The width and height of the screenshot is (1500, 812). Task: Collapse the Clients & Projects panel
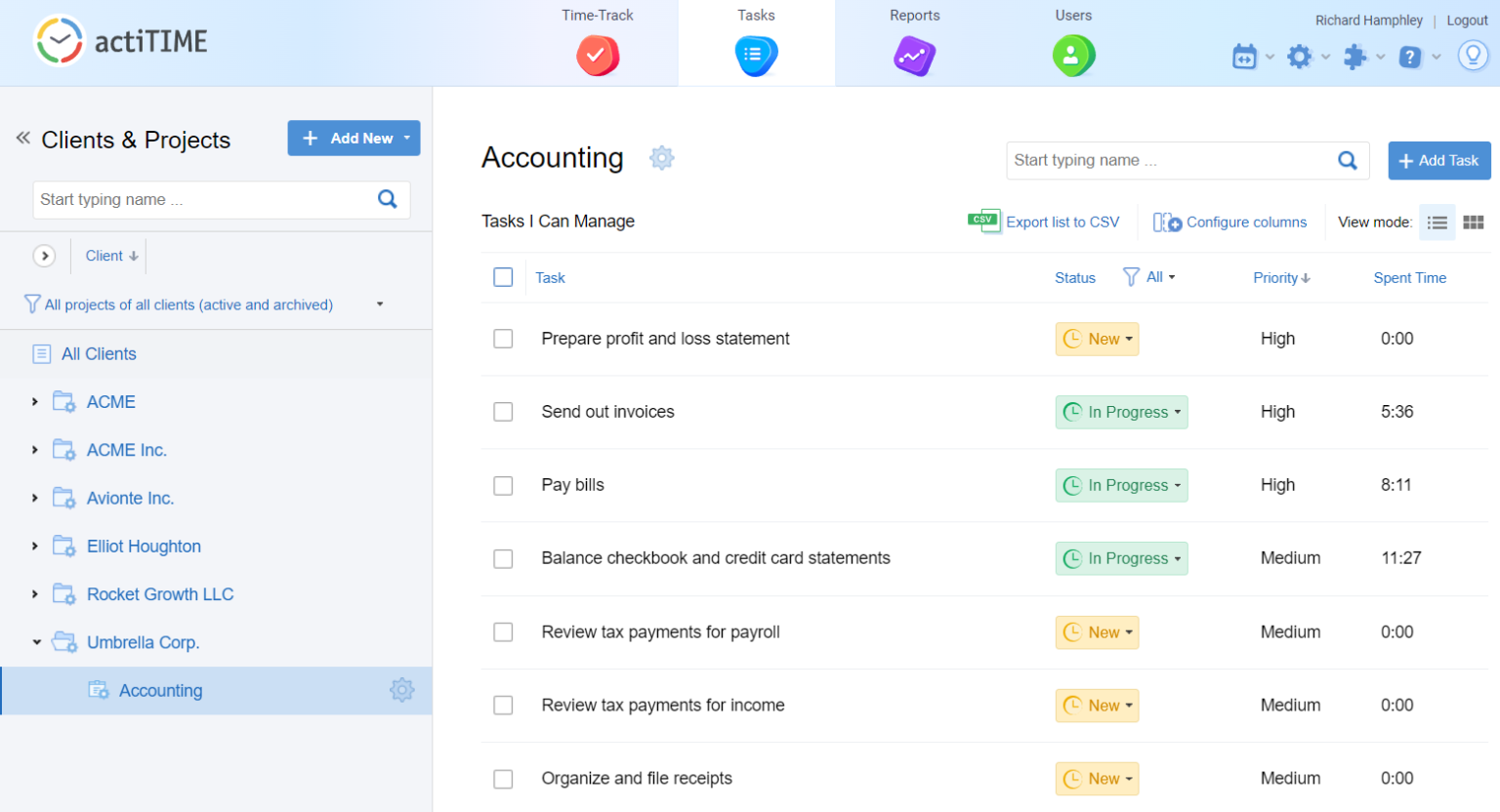pos(22,139)
